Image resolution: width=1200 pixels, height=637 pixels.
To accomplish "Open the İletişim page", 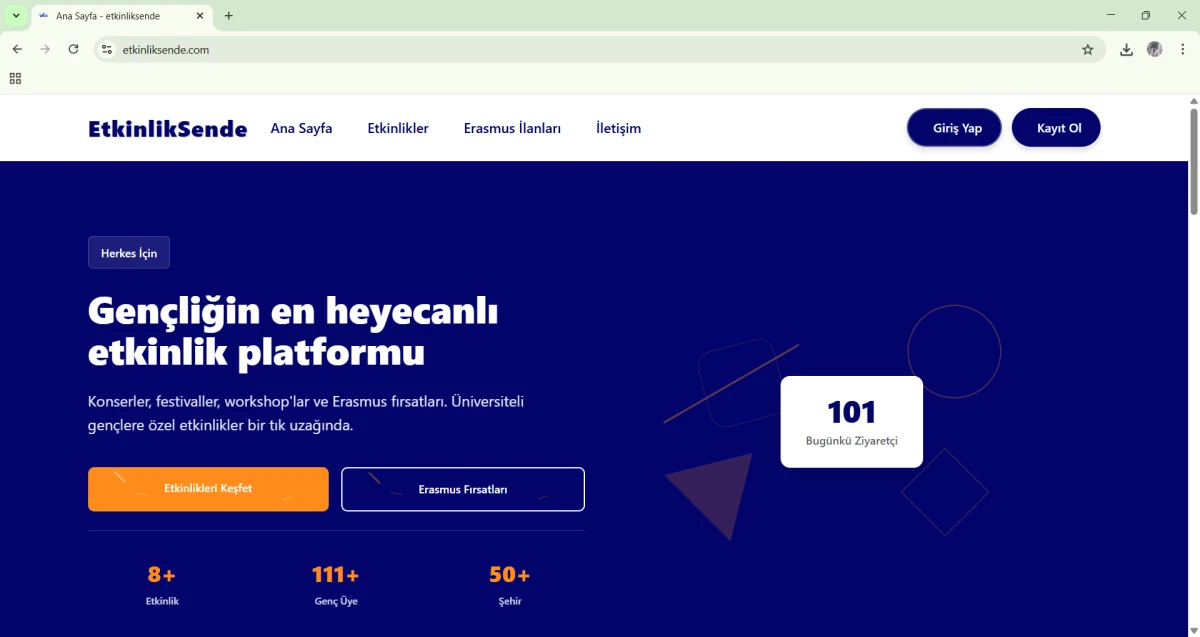I will pos(618,128).
